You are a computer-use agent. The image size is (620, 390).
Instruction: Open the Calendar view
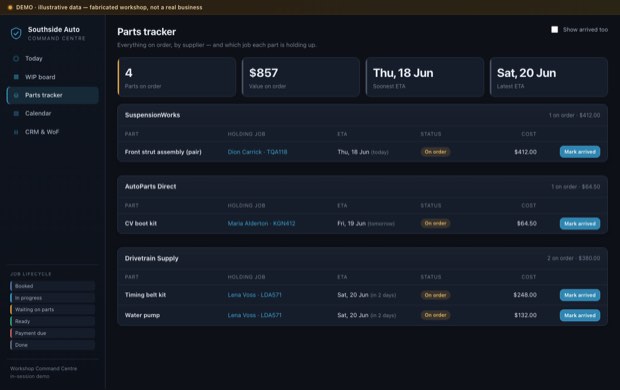[53, 114]
